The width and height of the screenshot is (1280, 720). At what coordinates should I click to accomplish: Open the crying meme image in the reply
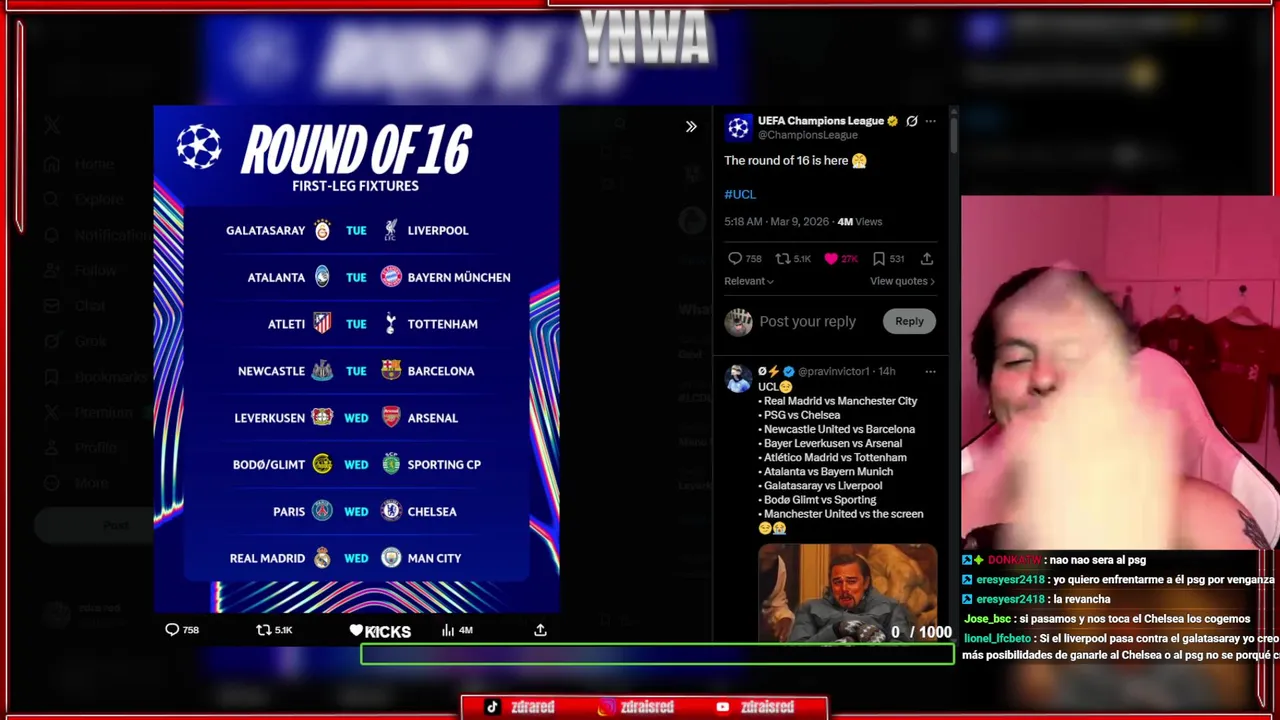point(847,593)
